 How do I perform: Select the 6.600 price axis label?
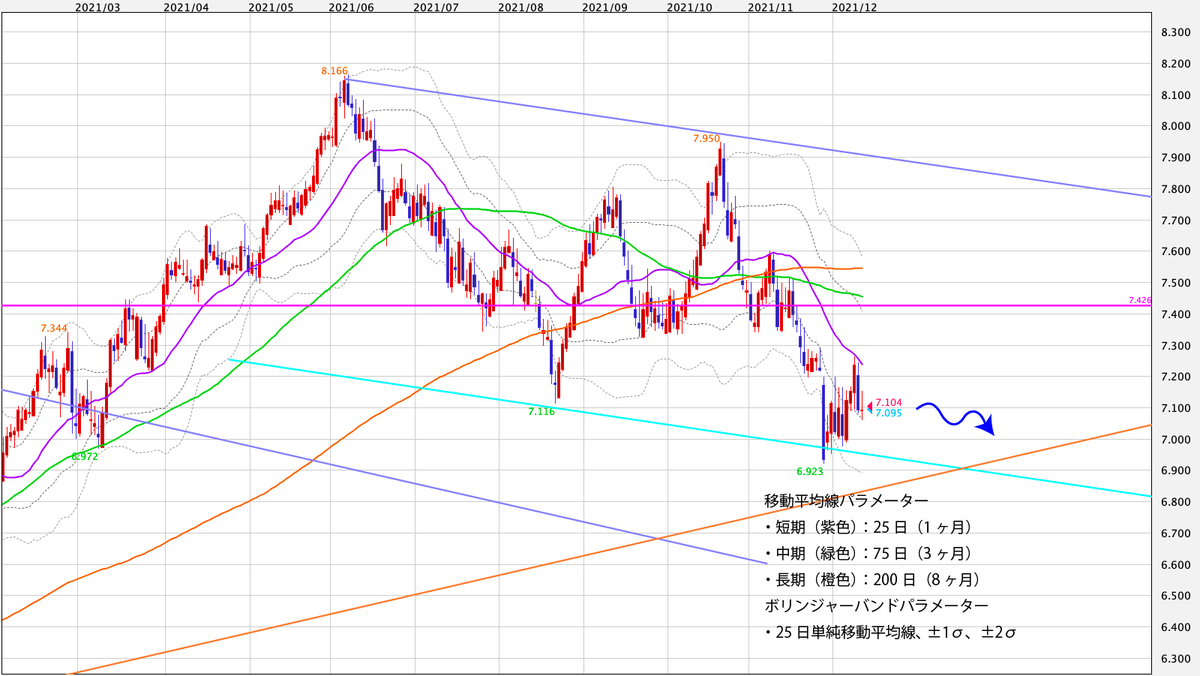pos(1175,565)
